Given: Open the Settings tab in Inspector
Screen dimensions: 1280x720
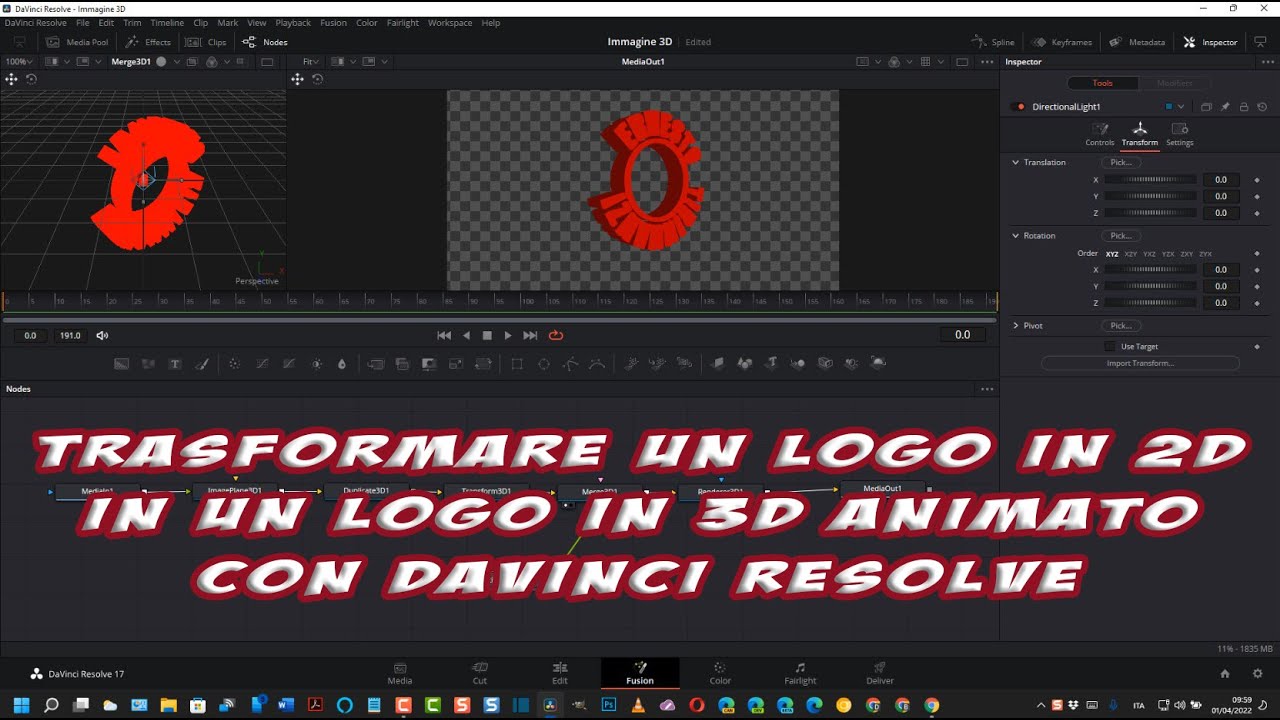Looking at the screenshot, I should [1180, 134].
